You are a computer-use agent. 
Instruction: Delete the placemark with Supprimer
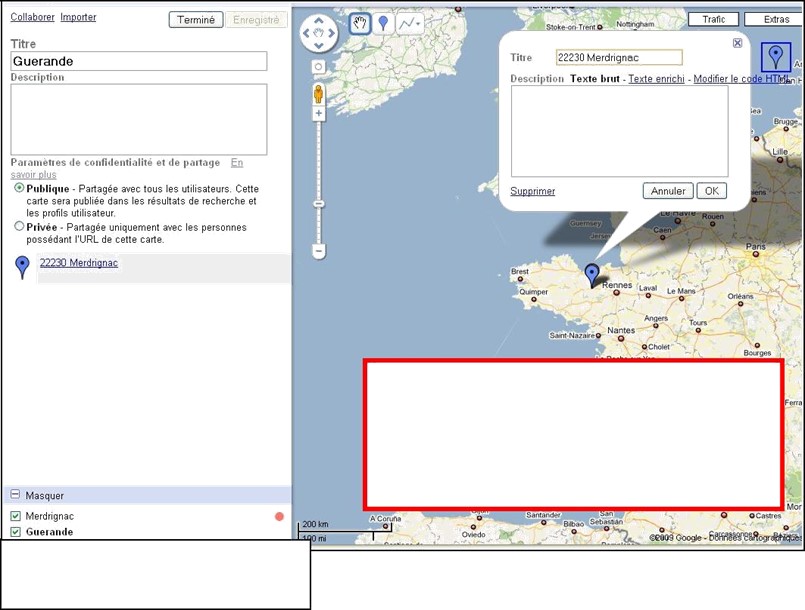tap(532, 191)
